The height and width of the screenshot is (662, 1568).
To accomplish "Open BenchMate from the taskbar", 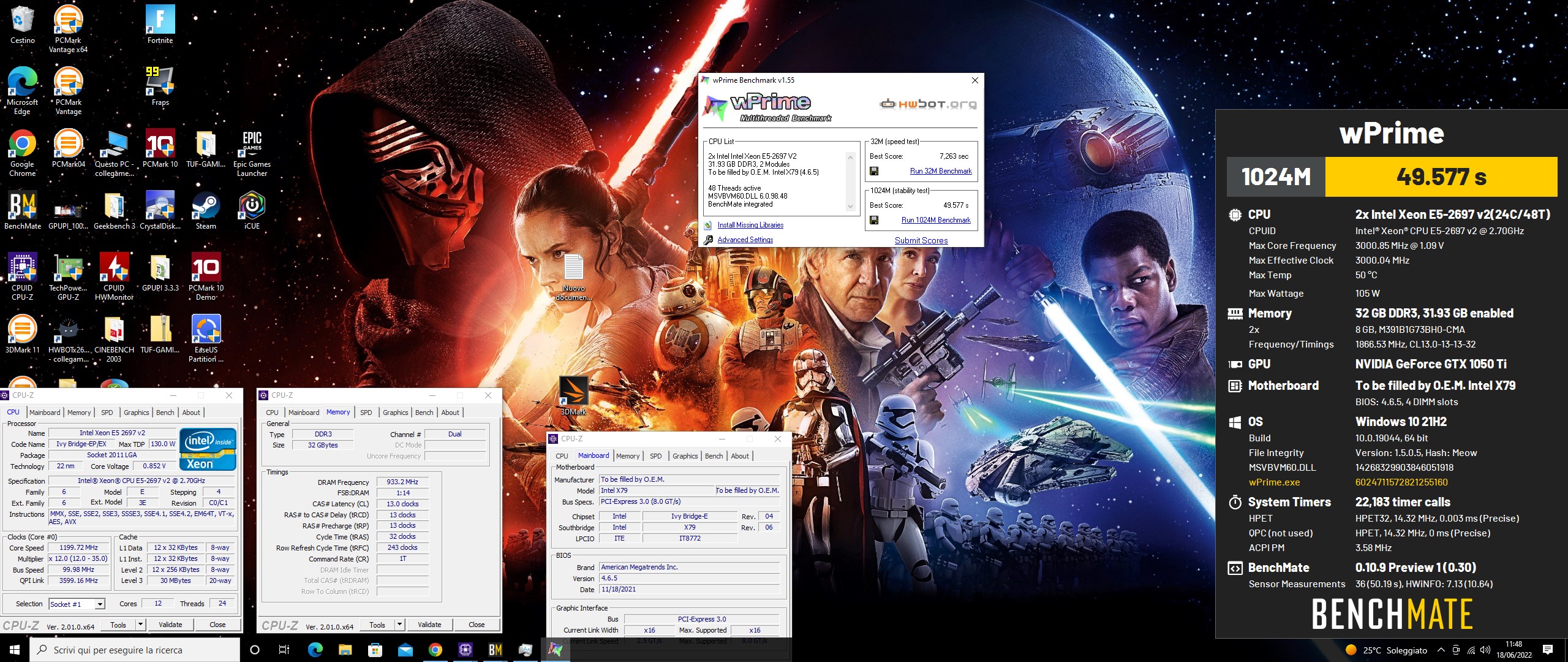I will click(496, 650).
